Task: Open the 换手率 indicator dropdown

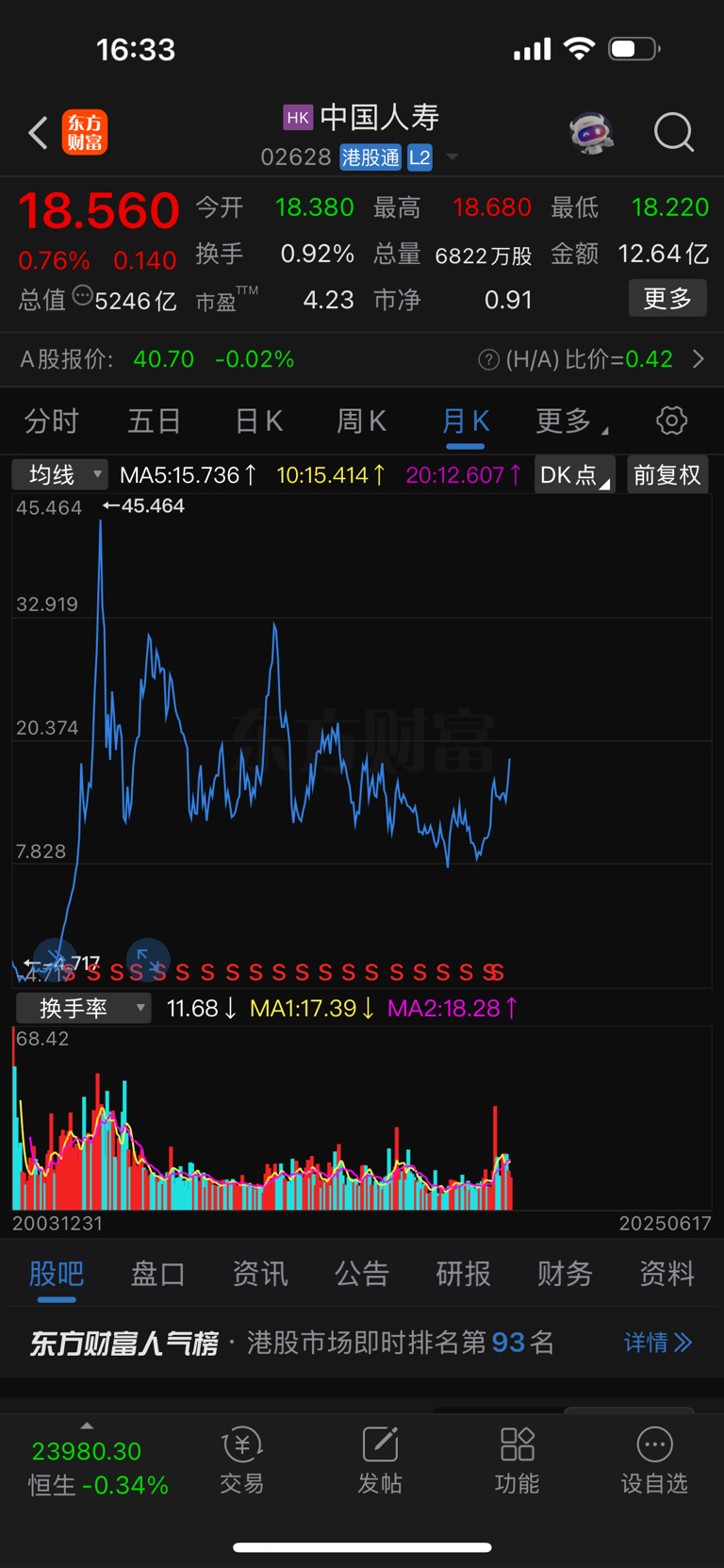Action: pyautogui.click(x=83, y=1008)
